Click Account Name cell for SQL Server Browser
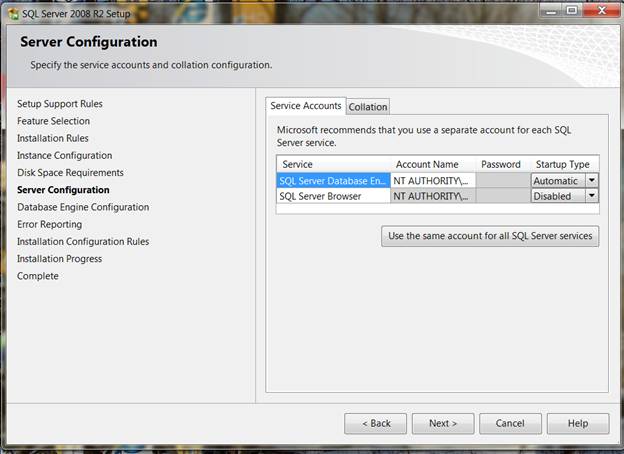 point(433,196)
